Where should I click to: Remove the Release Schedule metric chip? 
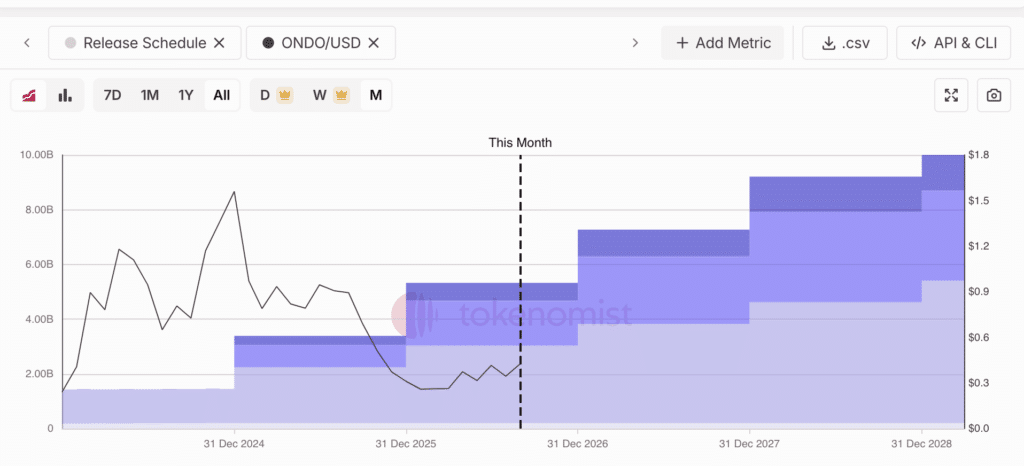pos(219,43)
